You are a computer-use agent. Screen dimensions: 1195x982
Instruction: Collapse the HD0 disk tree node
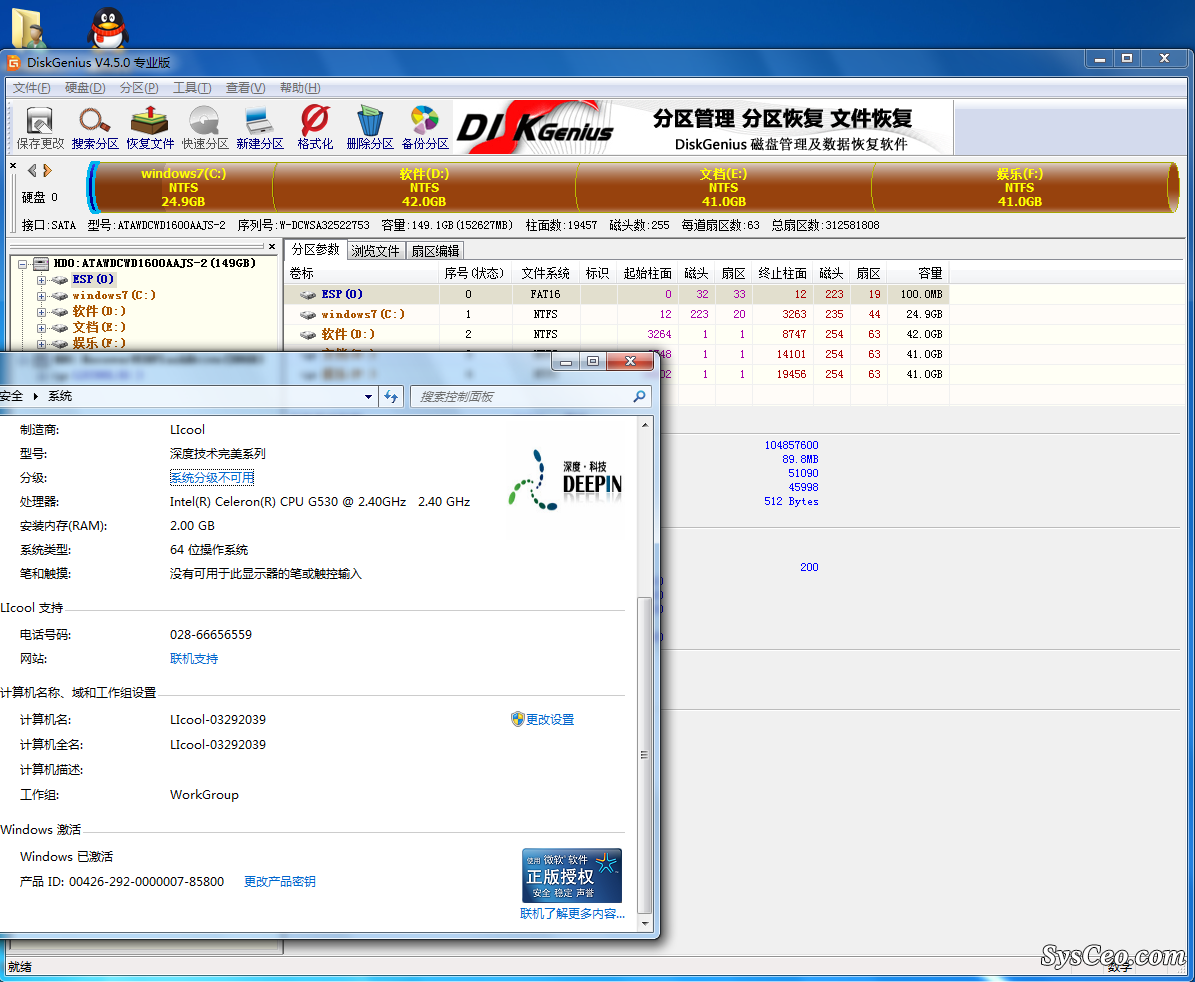pos(23,264)
